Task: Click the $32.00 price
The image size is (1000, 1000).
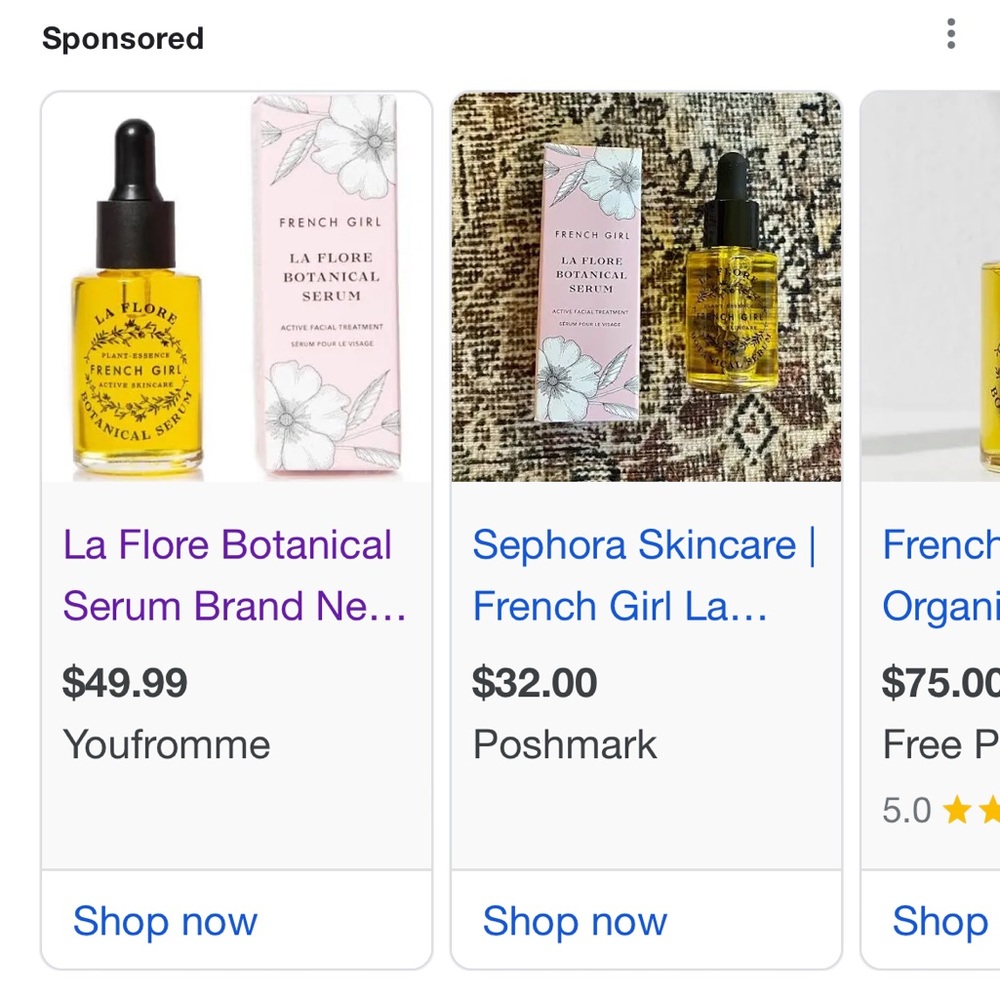Action: click(534, 683)
